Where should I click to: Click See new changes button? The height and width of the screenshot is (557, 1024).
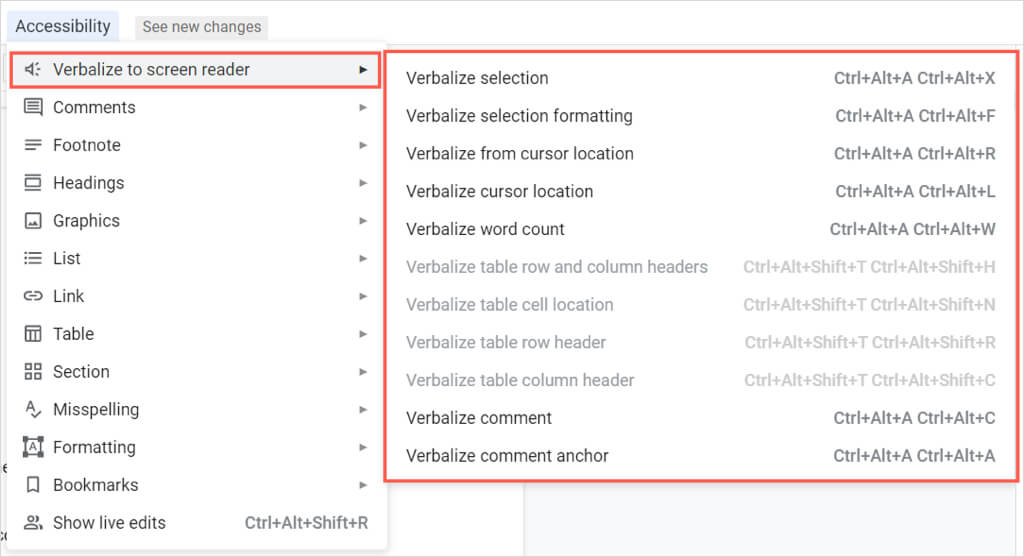tap(201, 27)
